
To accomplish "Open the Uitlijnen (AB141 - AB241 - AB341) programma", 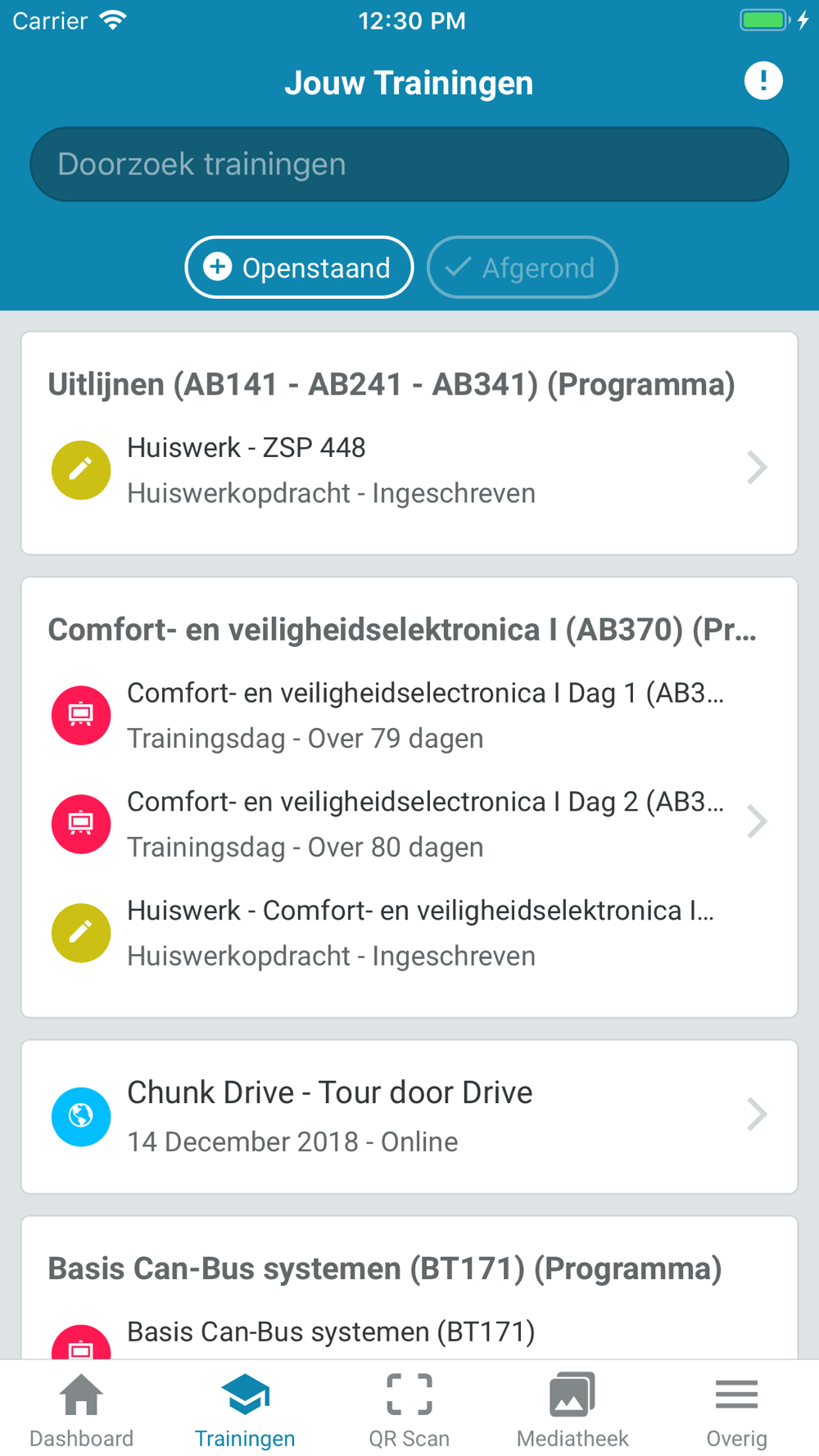I will point(391,385).
